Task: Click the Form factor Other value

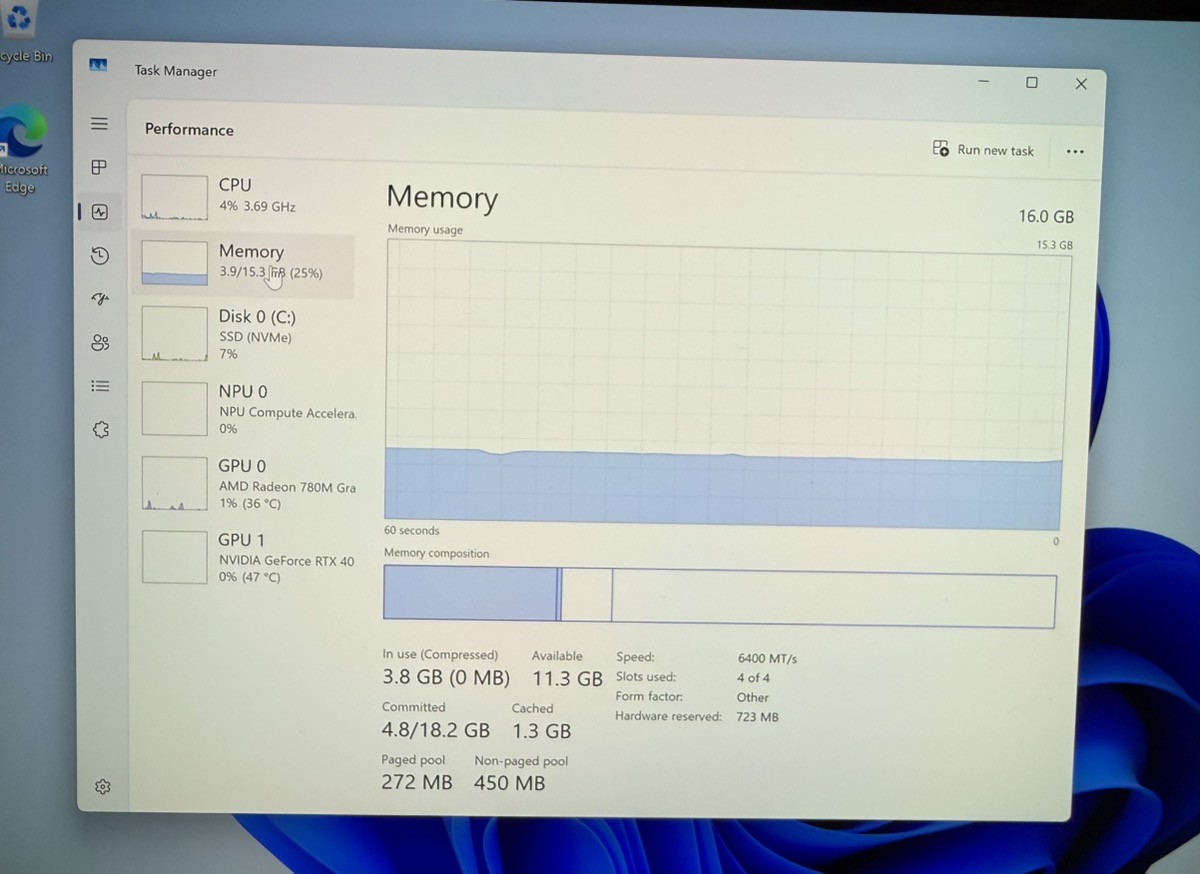Action: [753, 698]
